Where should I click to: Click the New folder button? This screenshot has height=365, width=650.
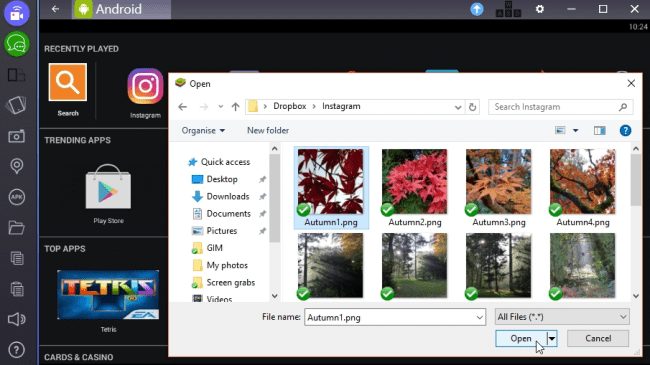[268, 131]
